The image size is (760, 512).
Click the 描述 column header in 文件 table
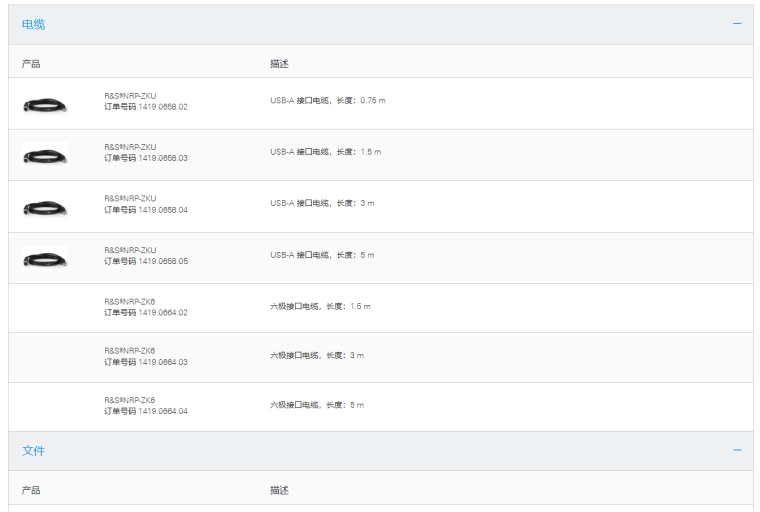coord(281,489)
